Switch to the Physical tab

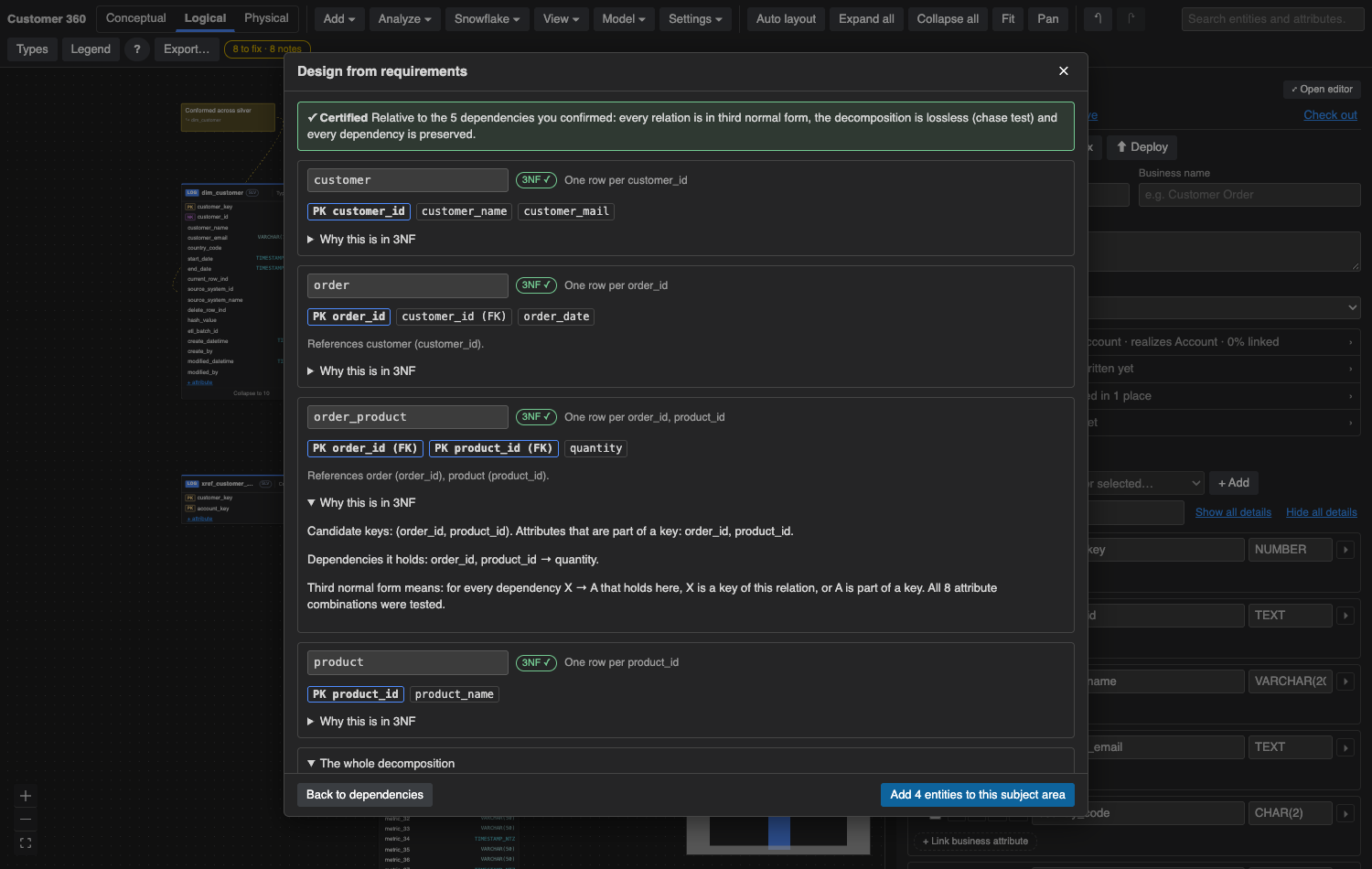(x=266, y=18)
